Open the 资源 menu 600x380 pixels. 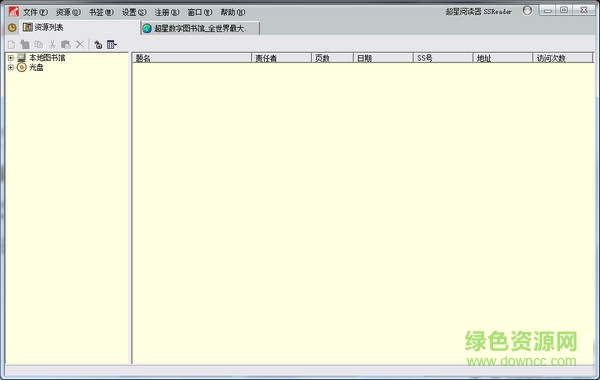[68, 12]
